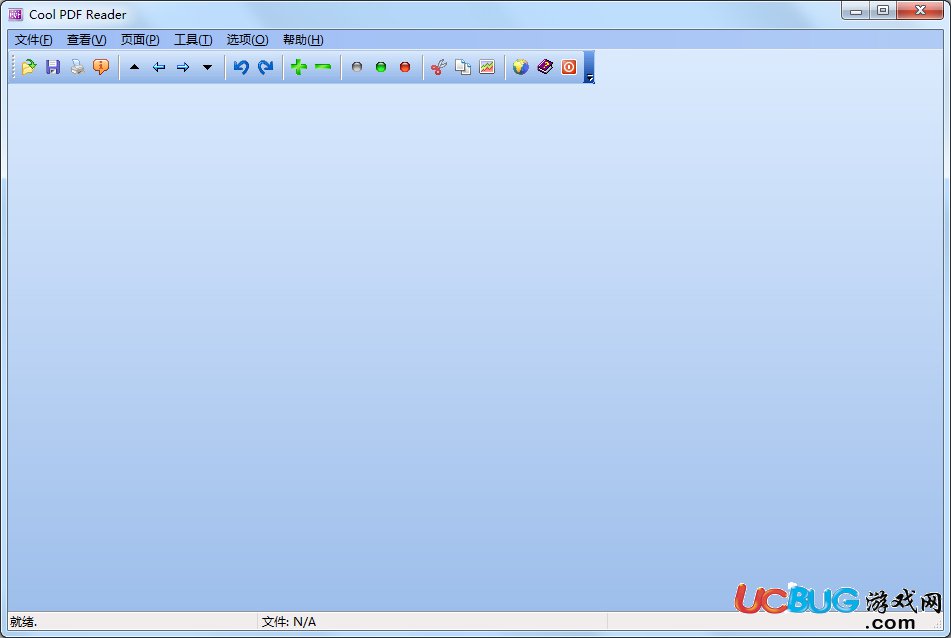Rotate counterclockwise with blue left curved arrow

pyautogui.click(x=241, y=67)
